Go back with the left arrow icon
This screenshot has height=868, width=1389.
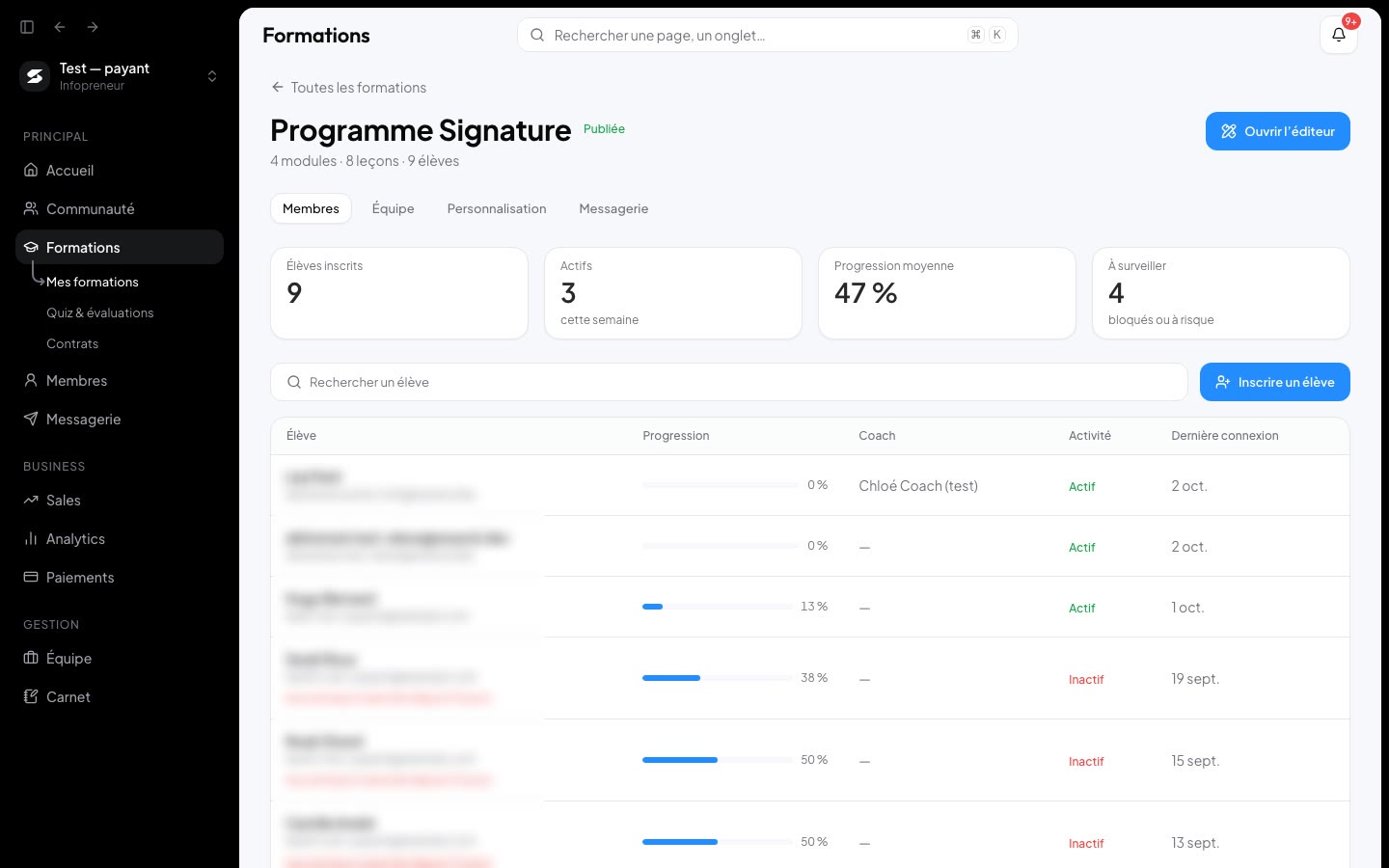click(60, 27)
